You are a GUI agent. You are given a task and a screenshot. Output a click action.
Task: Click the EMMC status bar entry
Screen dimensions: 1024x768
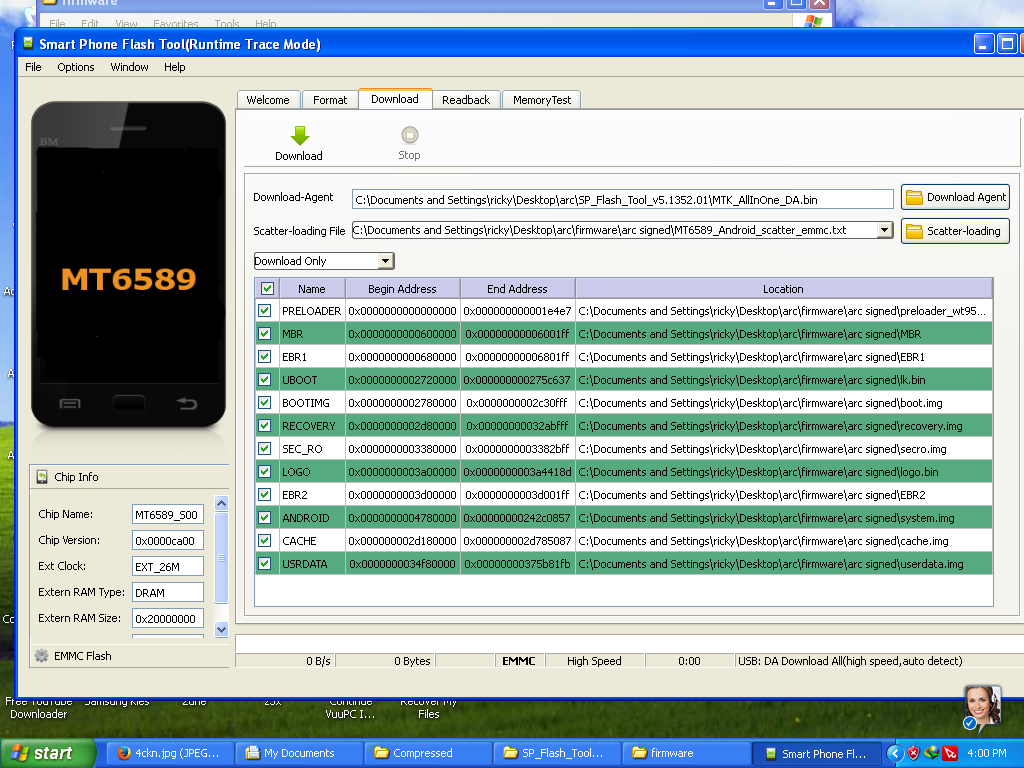point(519,661)
